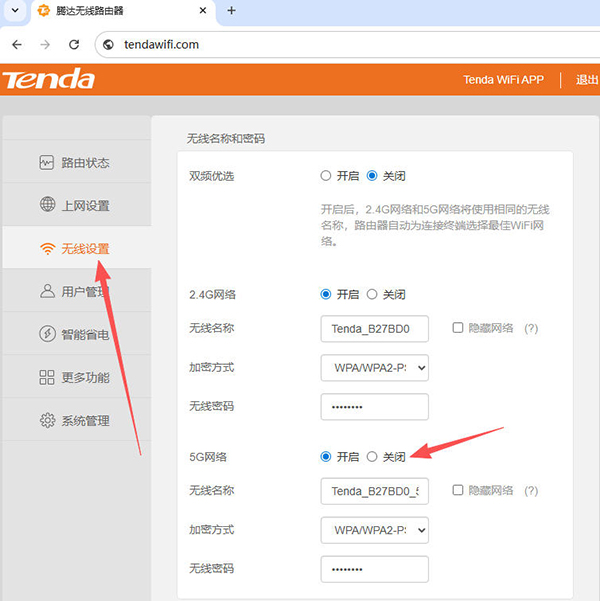Screen dimensions: 600x601
Task: Click the 用户管理 person icon
Action: pos(47,291)
